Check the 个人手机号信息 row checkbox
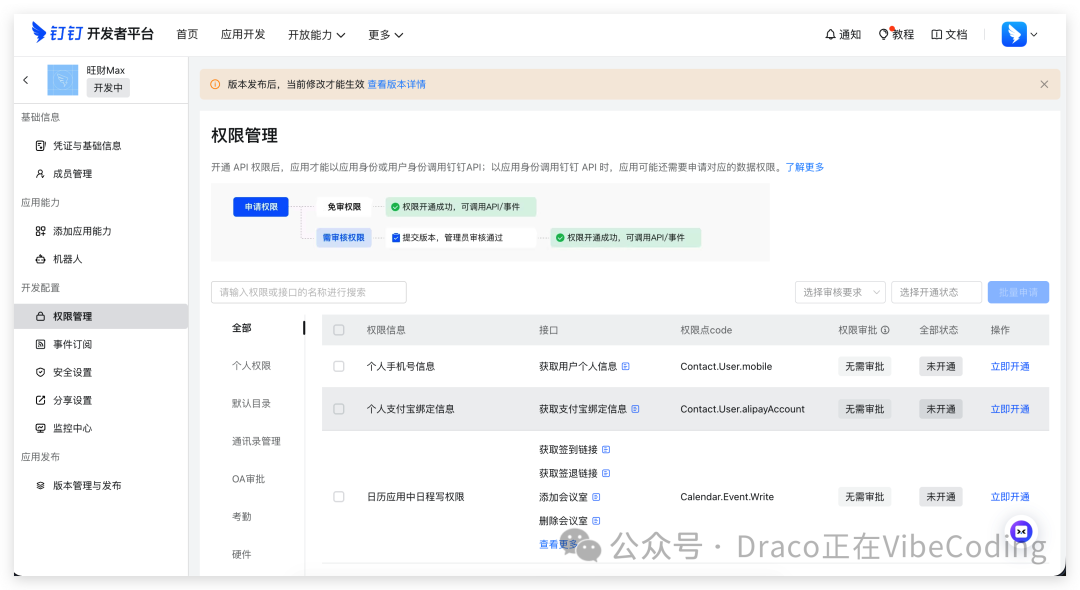 coord(339,366)
